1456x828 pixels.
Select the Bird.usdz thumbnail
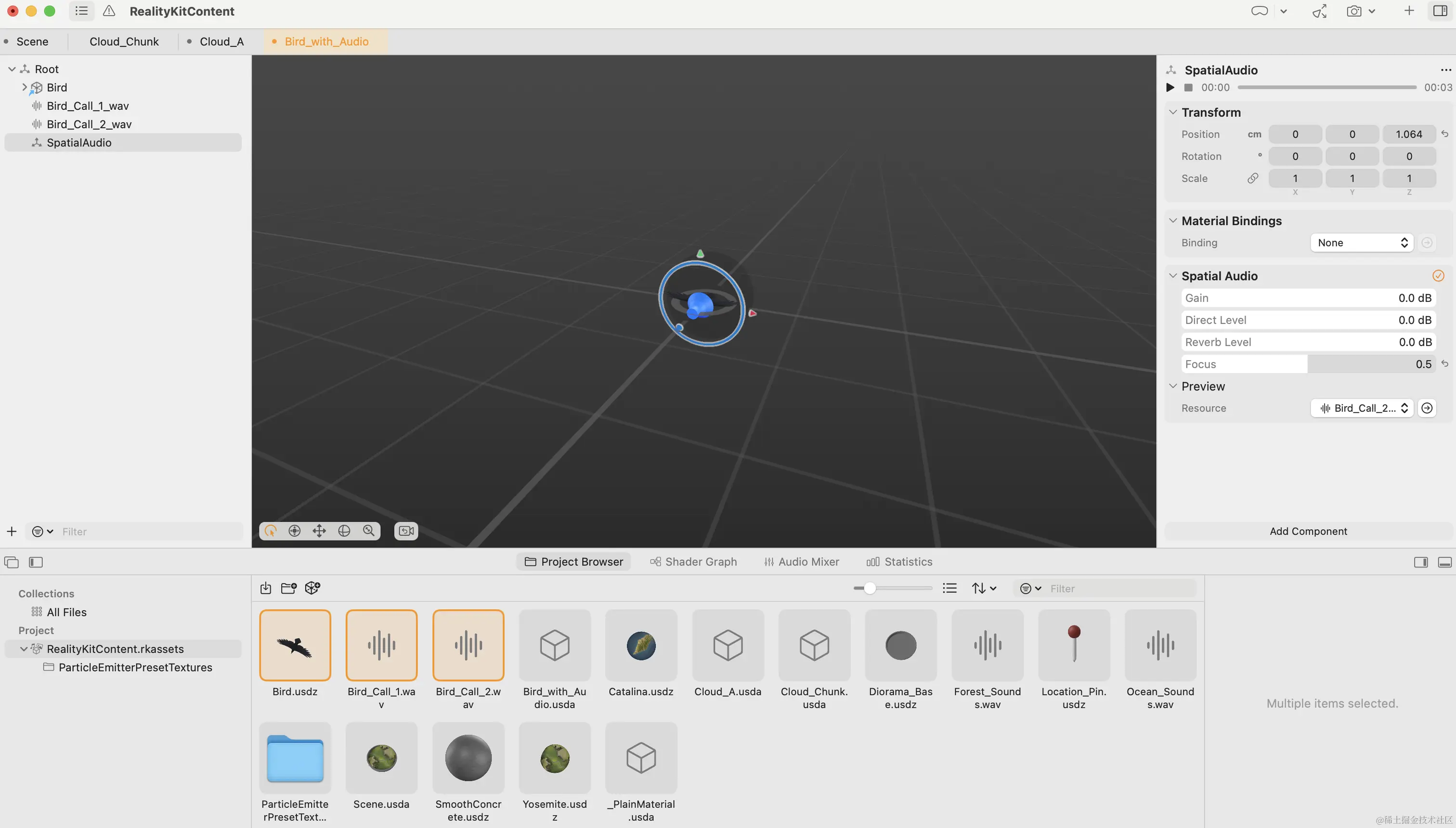295,645
